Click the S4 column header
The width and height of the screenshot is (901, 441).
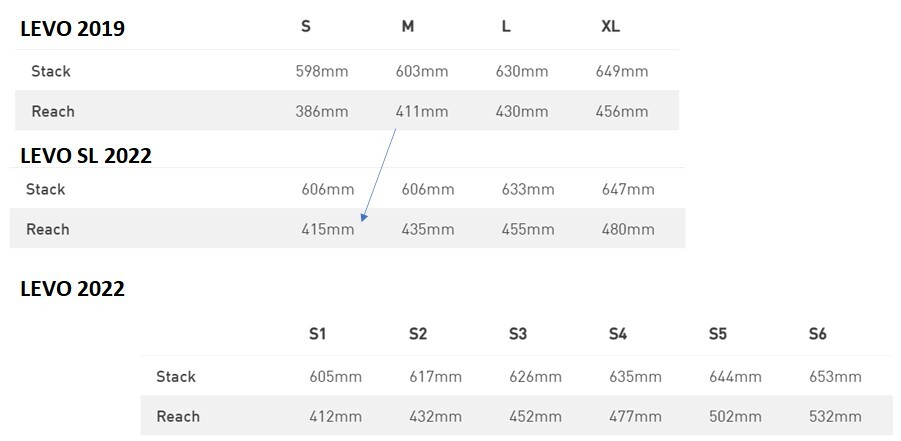tap(618, 334)
